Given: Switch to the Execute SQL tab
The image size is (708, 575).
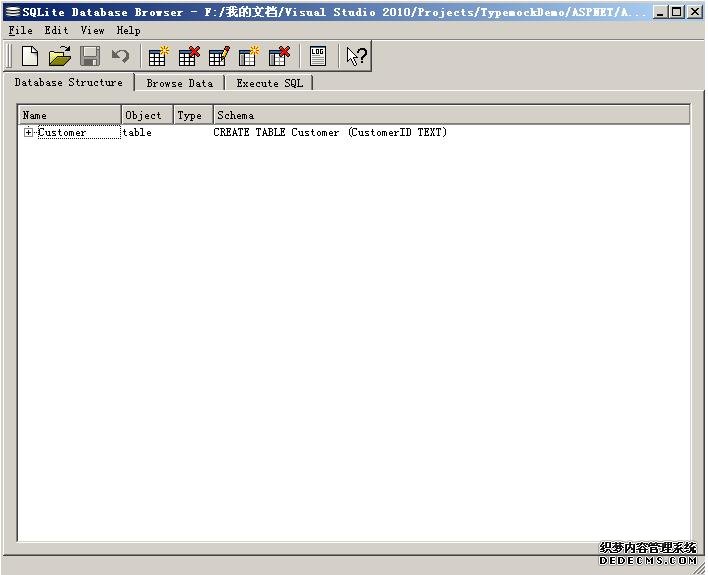Looking at the screenshot, I should click(269, 84).
